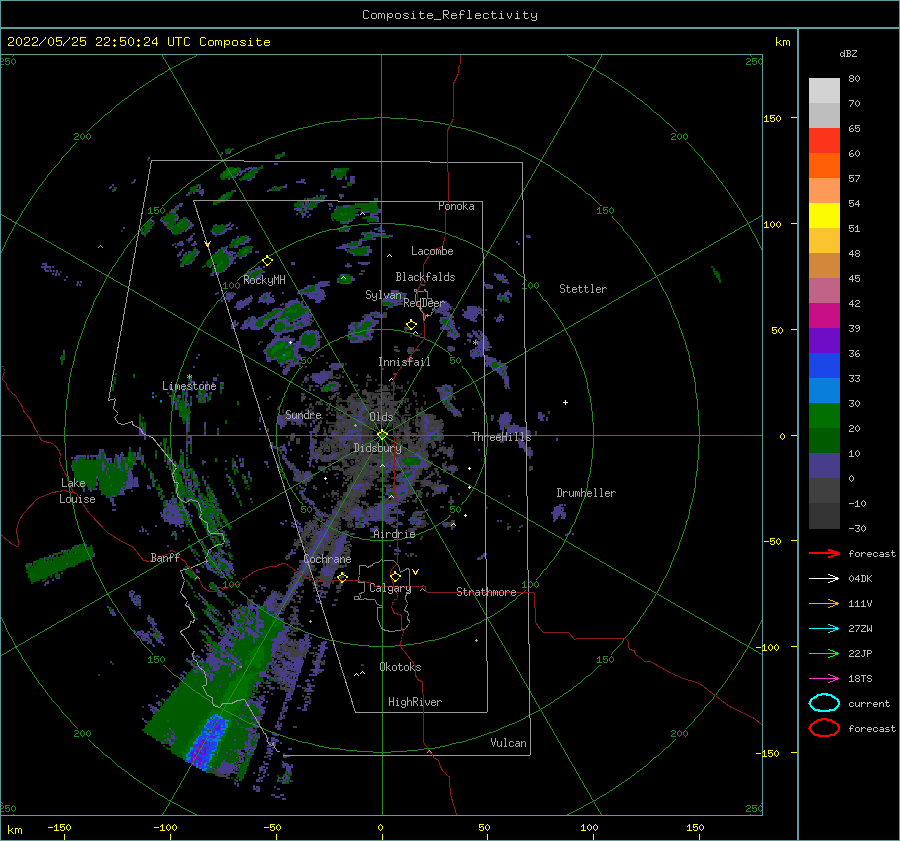Select the red 60-65 dBZ color swatch

pos(824,141)
